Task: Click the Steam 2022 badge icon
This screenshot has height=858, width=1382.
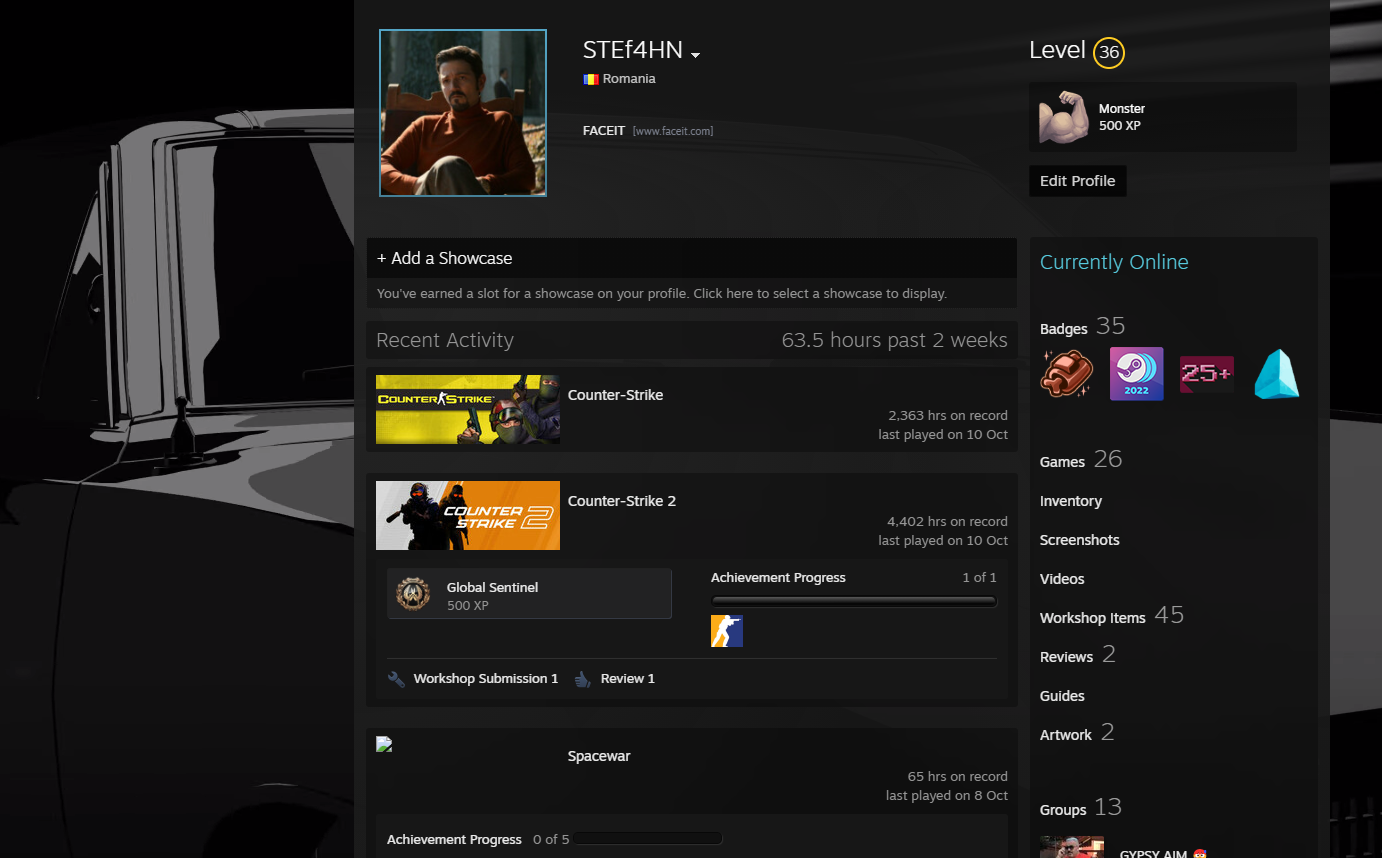Action: [x=1136, y=373]
